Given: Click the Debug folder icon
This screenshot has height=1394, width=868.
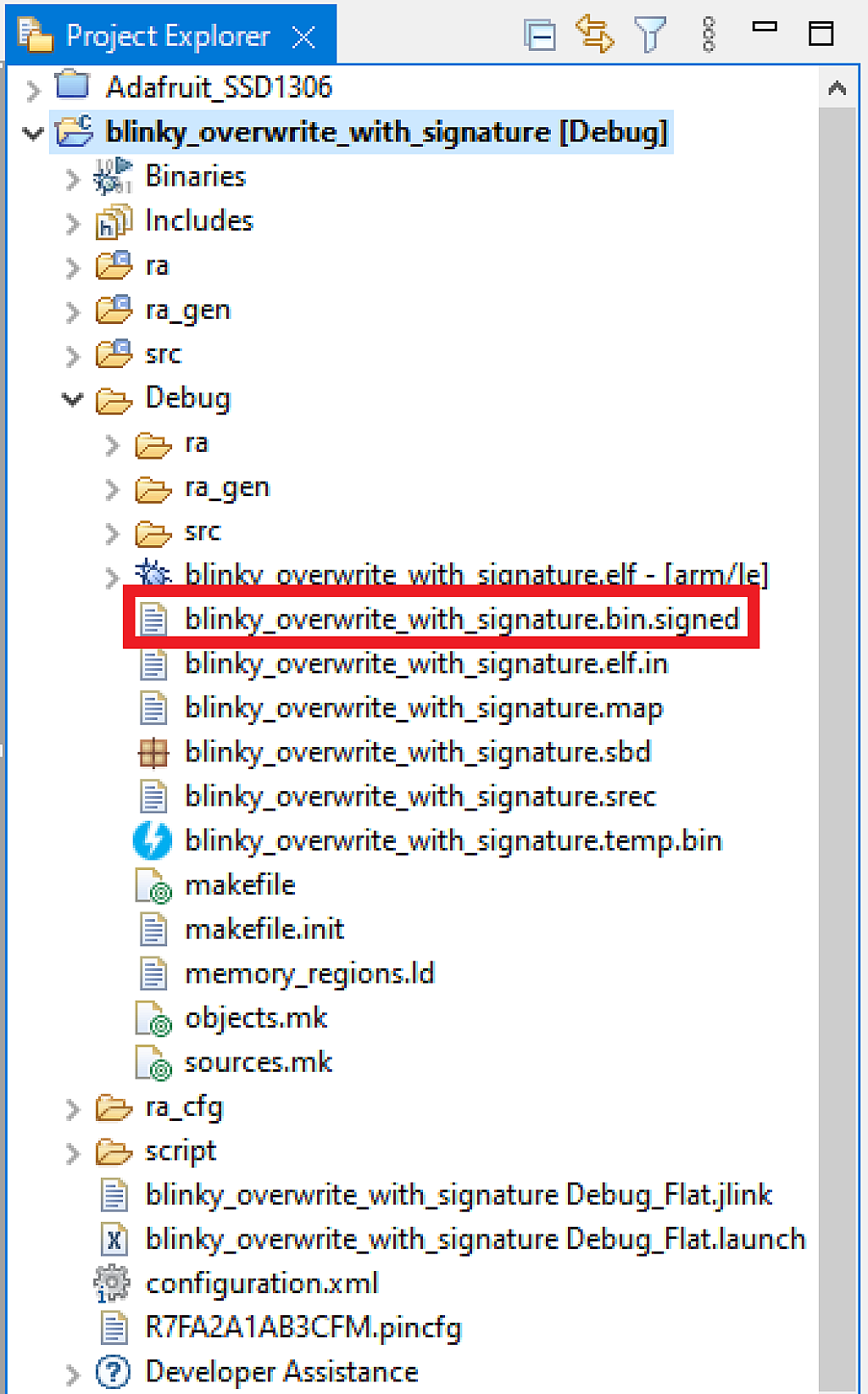Looking at the screenshot, I should [x=114, y=399].
